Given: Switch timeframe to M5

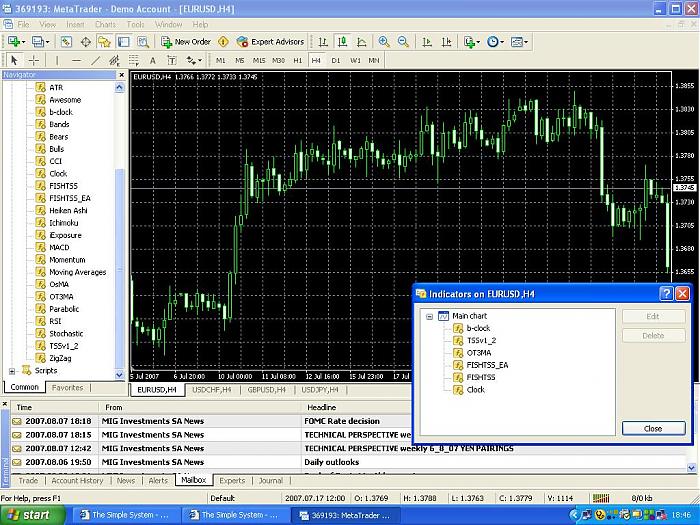Looking at the screenshot, I should 240,60.
